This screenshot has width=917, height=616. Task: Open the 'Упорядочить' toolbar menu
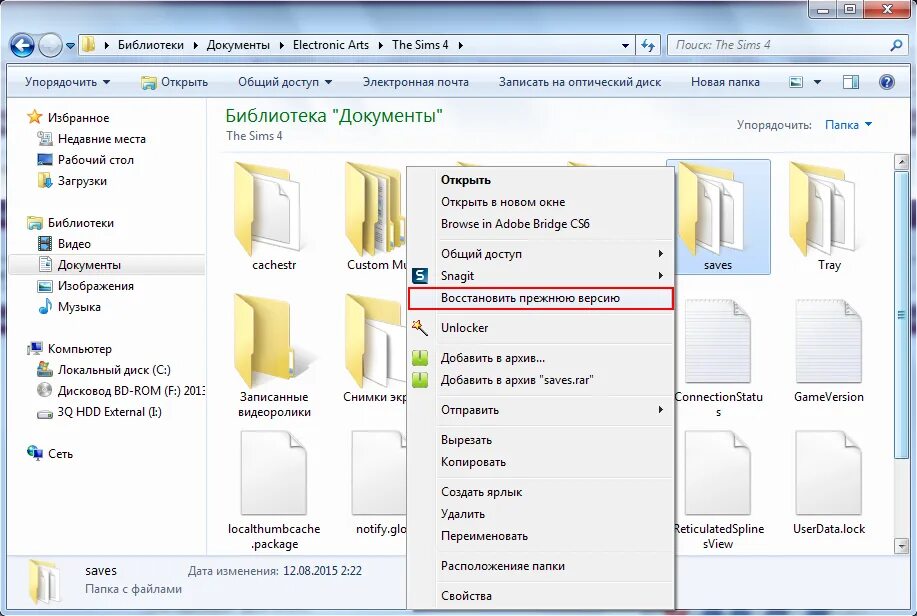(x=67, y=82)
